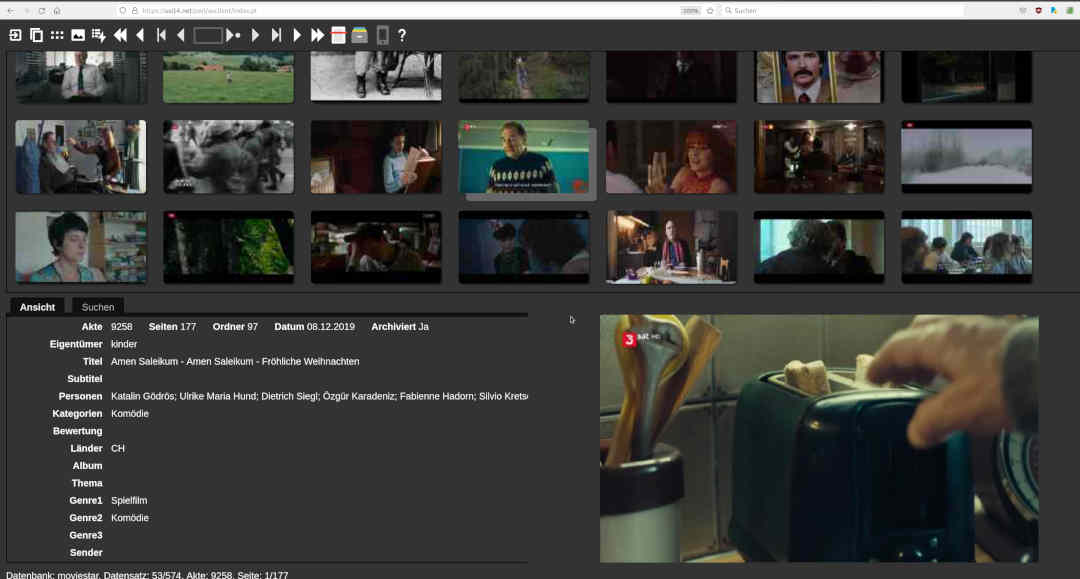Select black-and-white soldiers thumbnail
1080x579 pixels.
coord(228,157)
